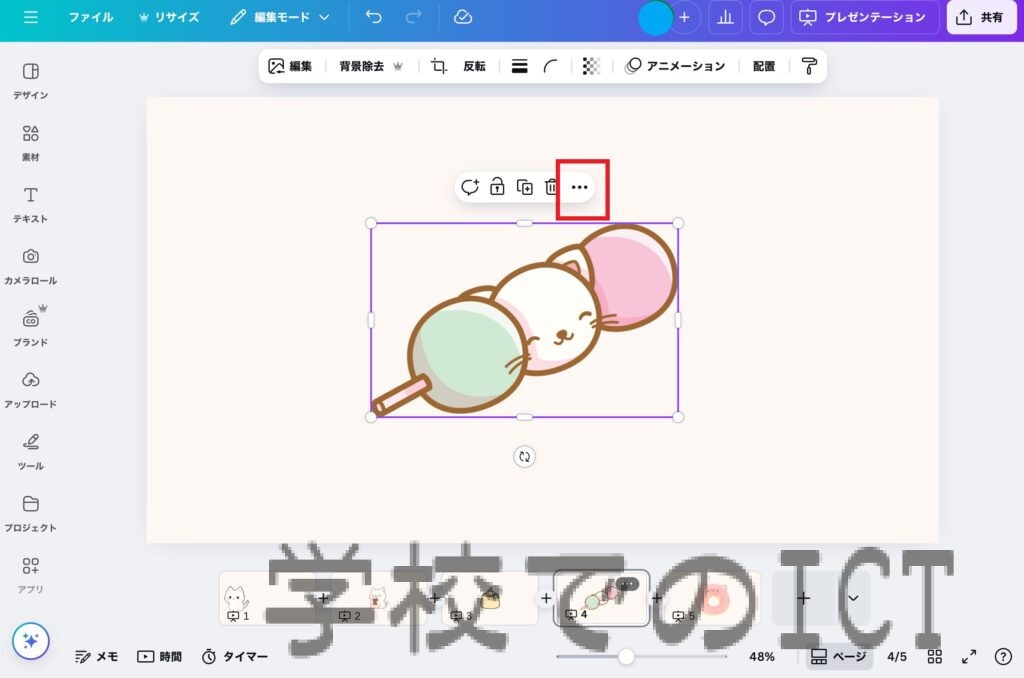Launch the sparkle AI assistant button
The height and width of the screenshot is (678, 1024).
click(x=31, y=641)
